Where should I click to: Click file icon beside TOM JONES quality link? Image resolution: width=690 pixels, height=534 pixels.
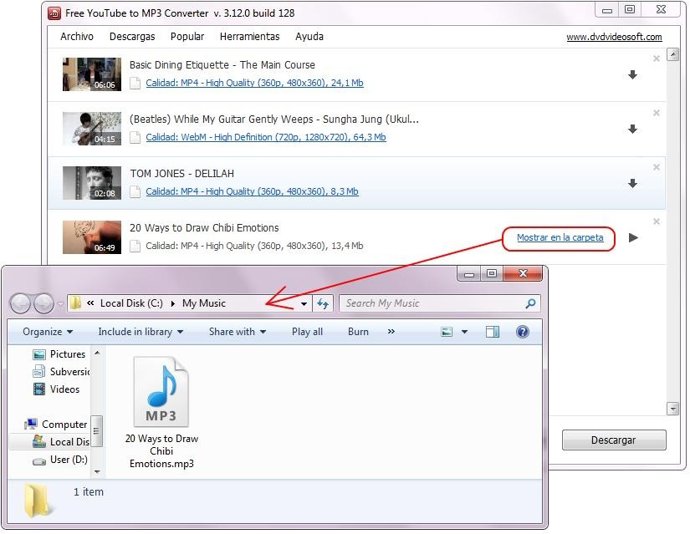pos(136,192)
